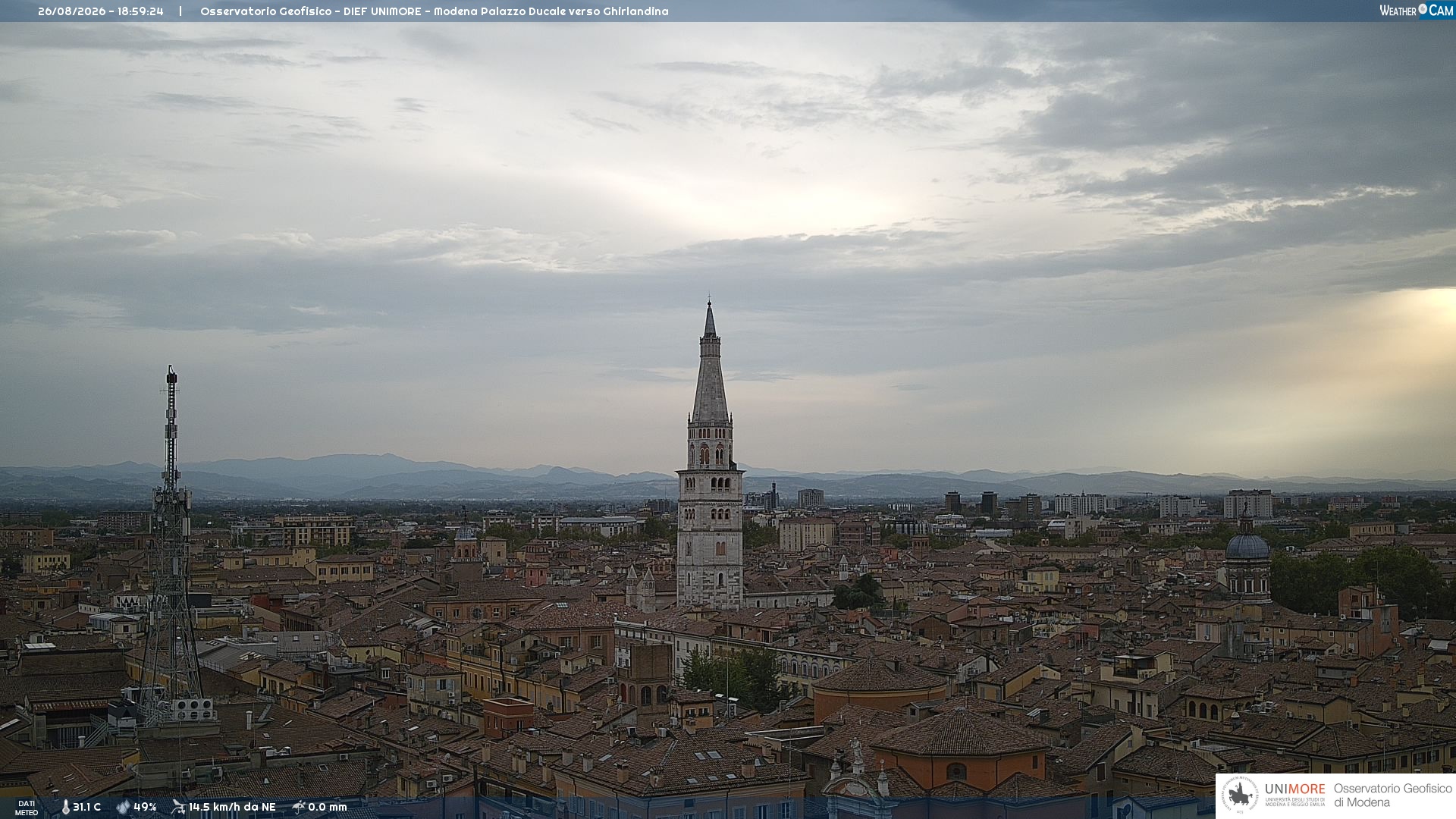Click the UNIMORE wordmark text

click(x=1295, y=789)
